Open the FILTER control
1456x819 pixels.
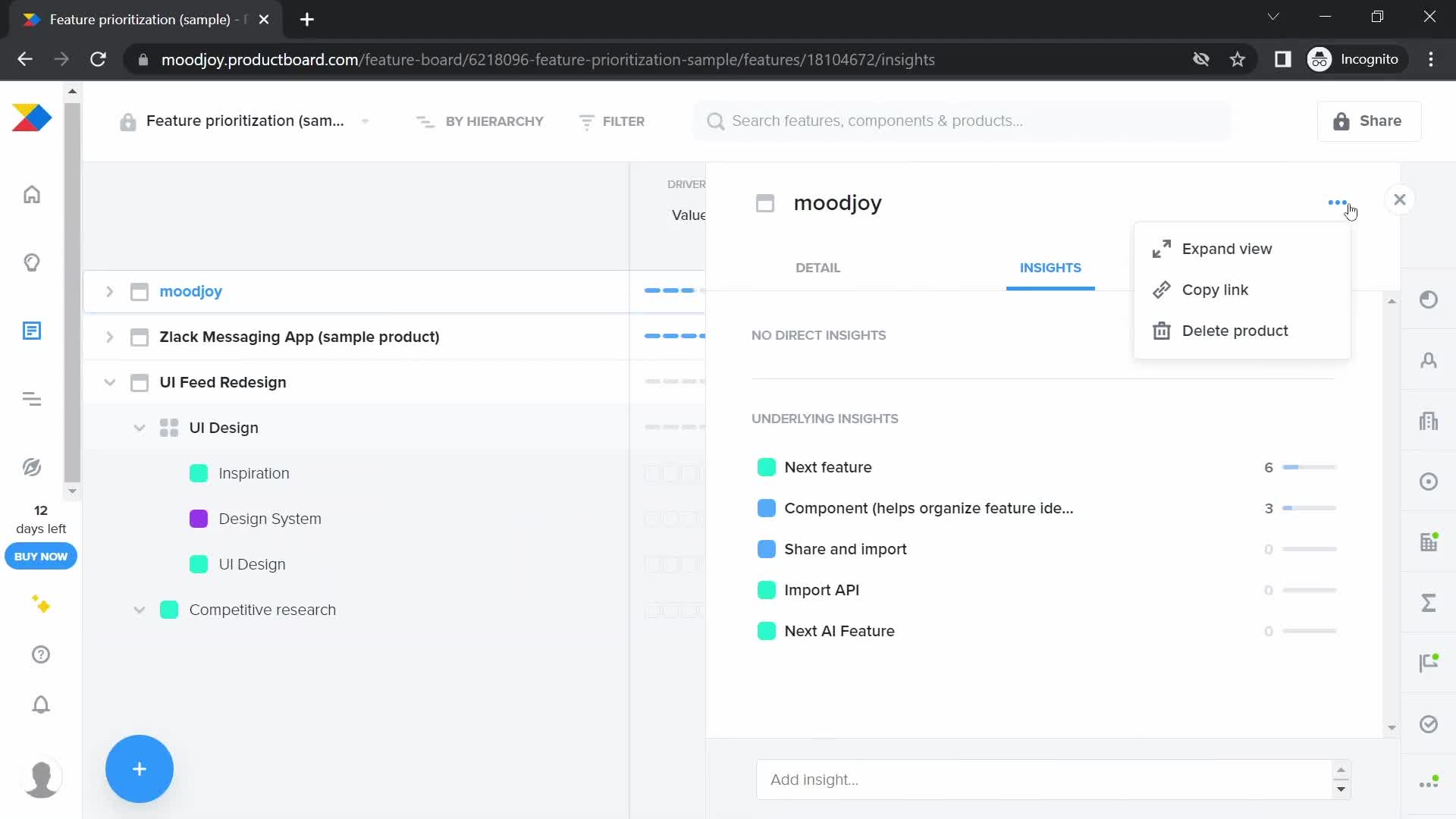pyautogui.click(x=611, y=121)
